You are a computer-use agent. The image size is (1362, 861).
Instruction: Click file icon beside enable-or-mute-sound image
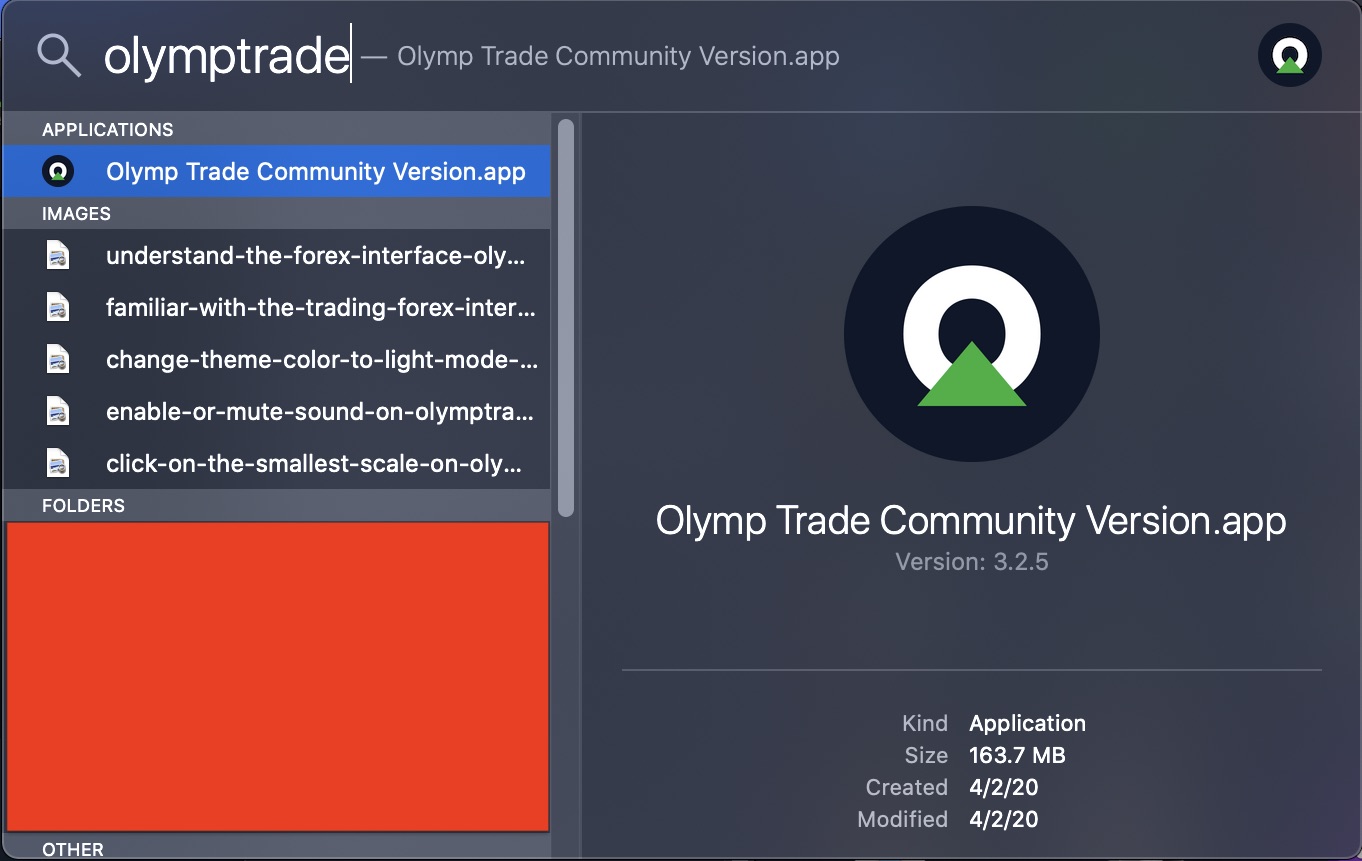[x=58, y=412]
